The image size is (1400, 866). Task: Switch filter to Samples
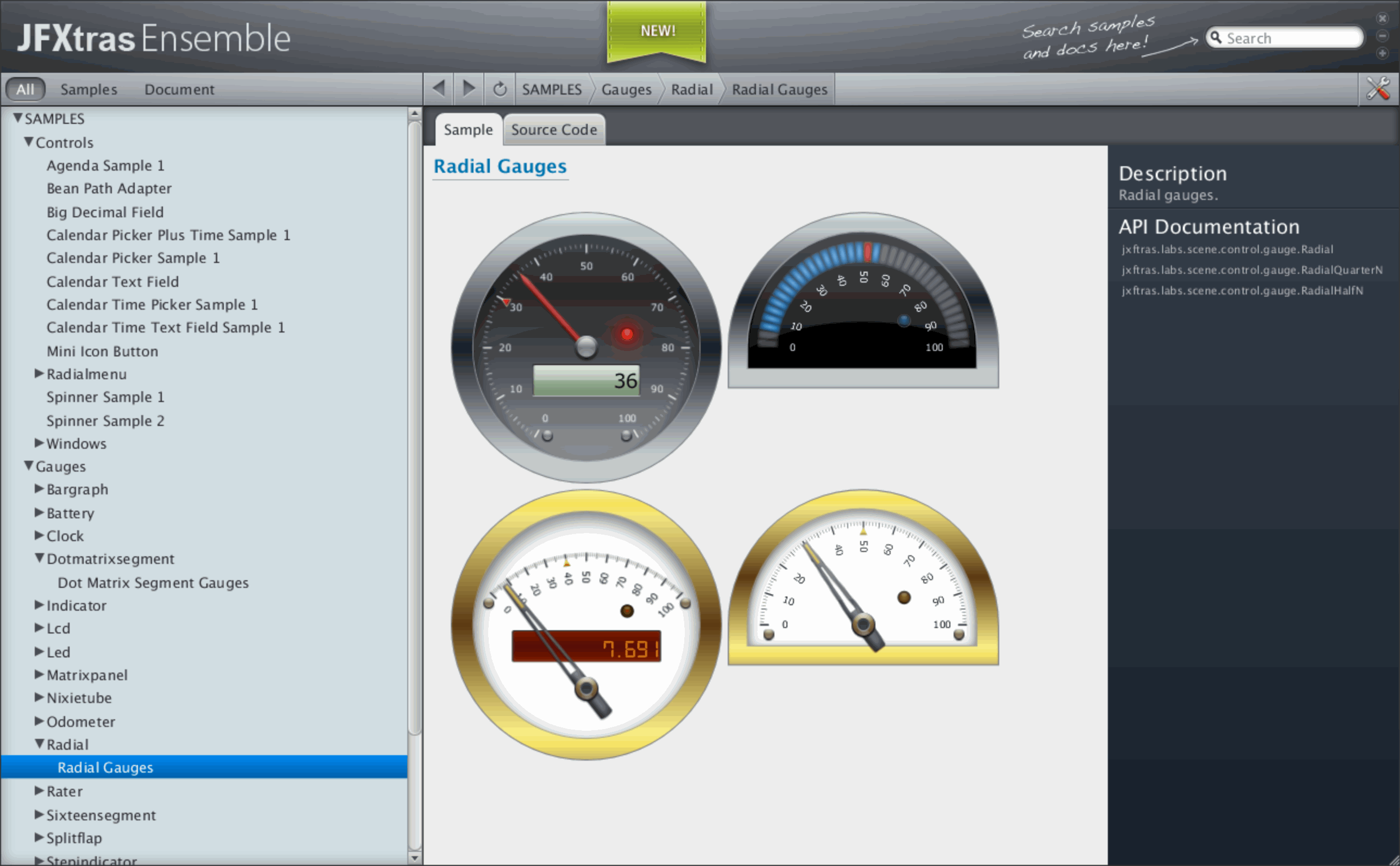(x=89, y=89)
